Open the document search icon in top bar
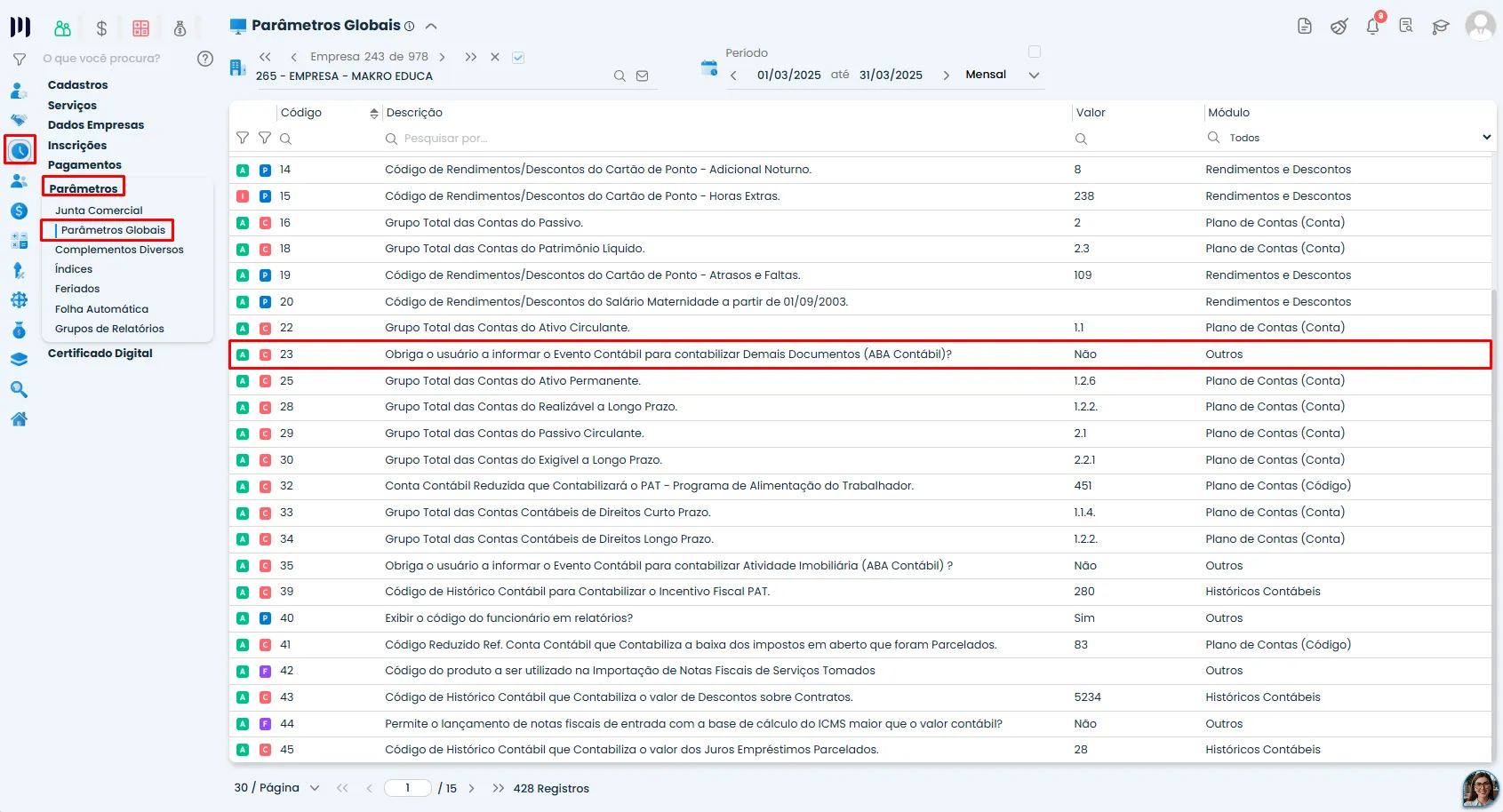 1406,26
